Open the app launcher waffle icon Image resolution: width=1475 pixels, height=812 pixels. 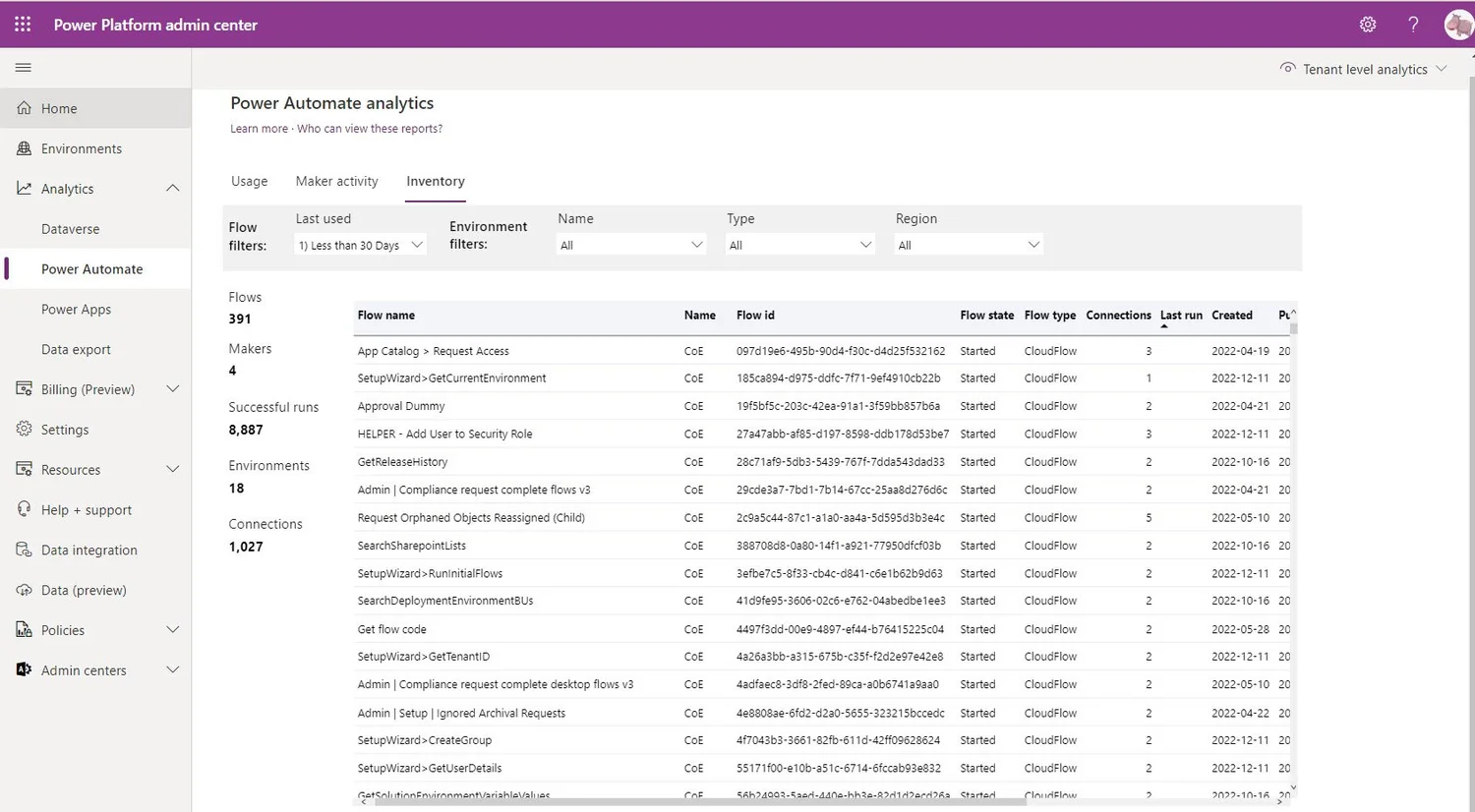coord(23,25)
